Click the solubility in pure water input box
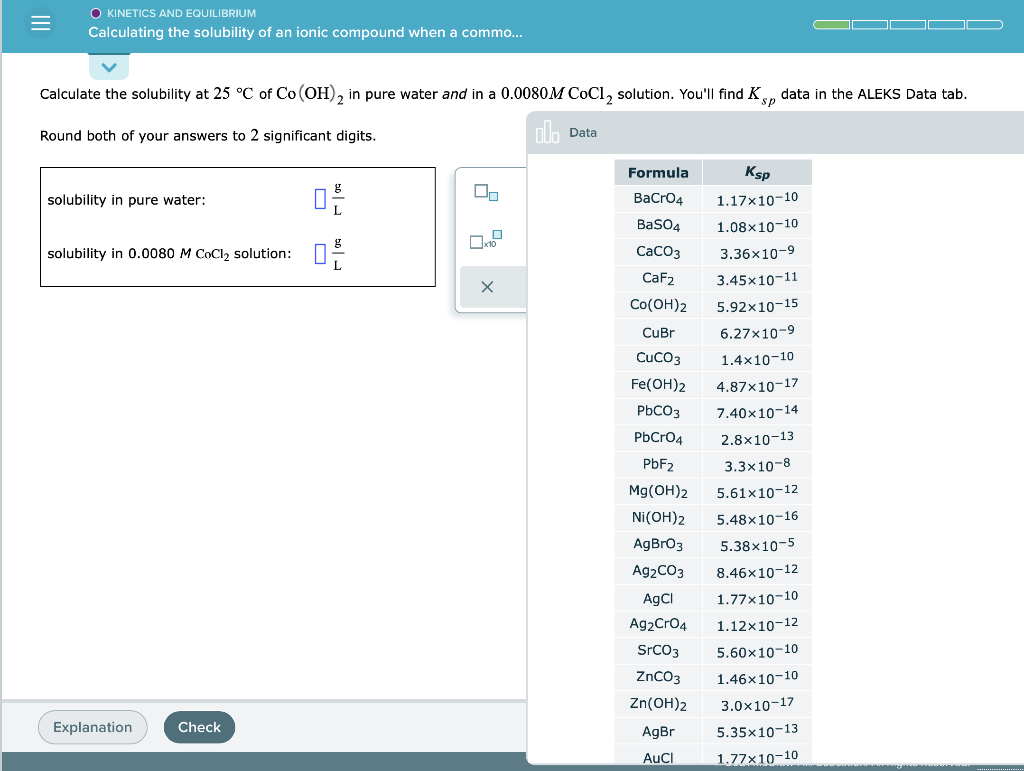The height and width of the screenshot is (771, 1024). 318,199
